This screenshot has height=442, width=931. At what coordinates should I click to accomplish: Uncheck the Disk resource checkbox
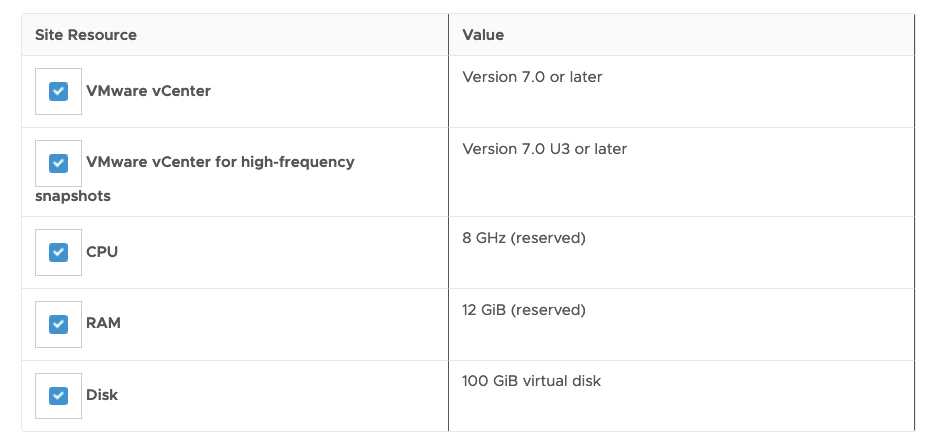tap(58, 396)
